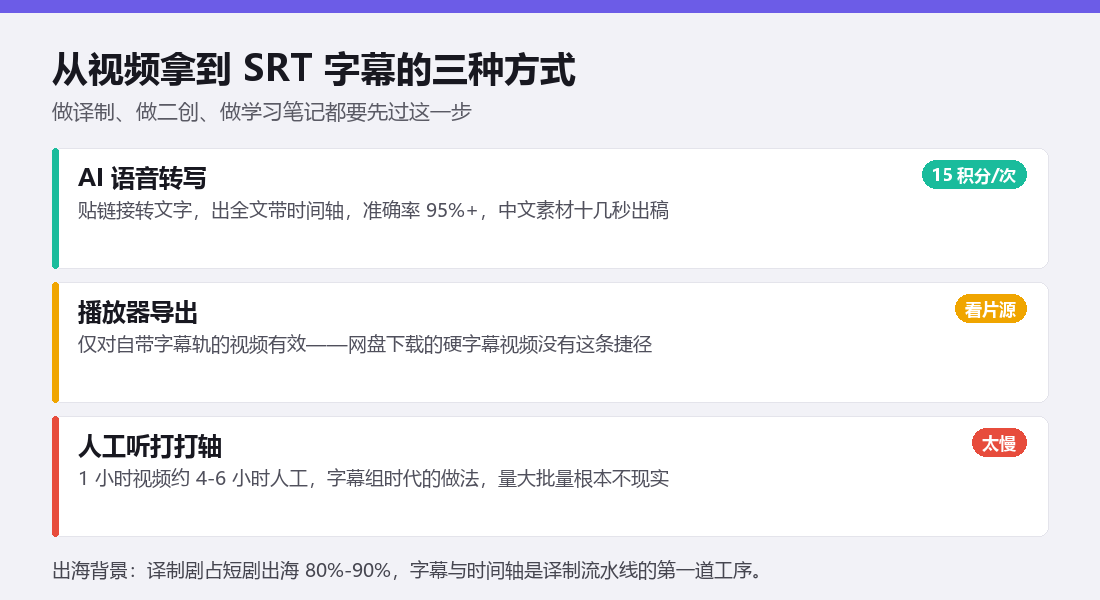Viewport: 1100px width, 600px height.
Task: Click subtitle 做译制、做二创、做学习笔记都要先过这一步
Action: tap(262, 112)
